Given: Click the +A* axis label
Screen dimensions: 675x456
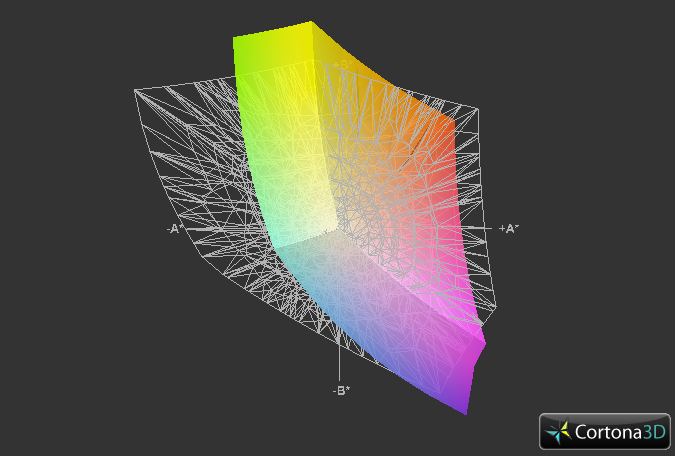Looking at the screenshot, I should [509, 229].
